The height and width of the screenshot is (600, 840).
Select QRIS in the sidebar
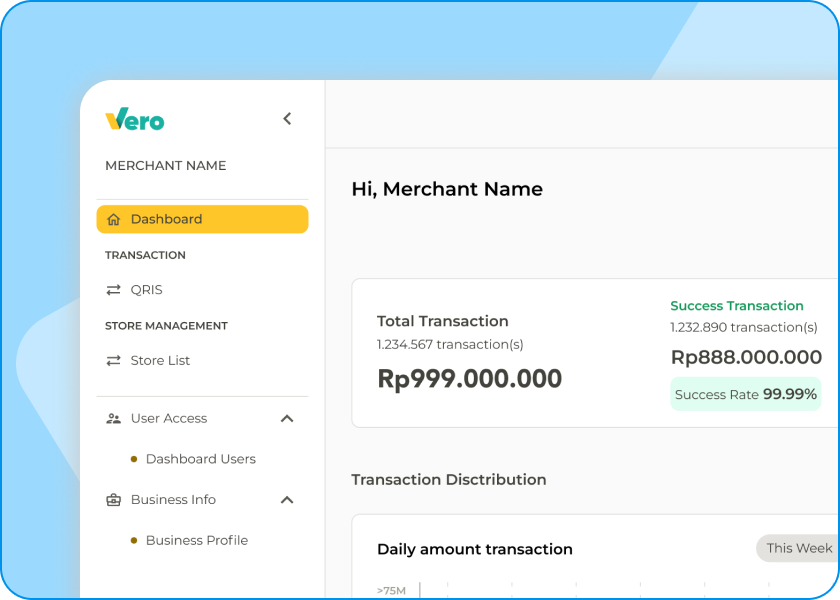click(x=146, y=290)
